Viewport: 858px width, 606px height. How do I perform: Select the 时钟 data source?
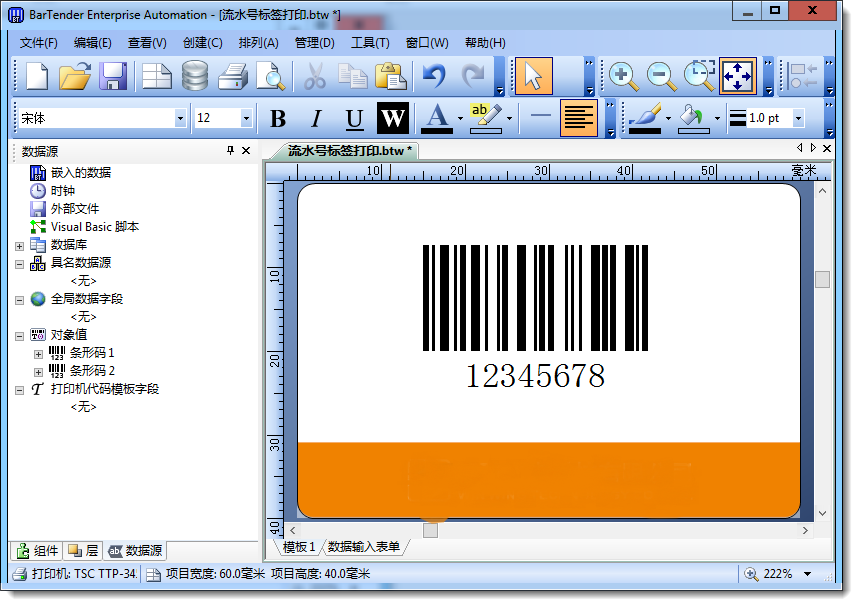(52, 191)
